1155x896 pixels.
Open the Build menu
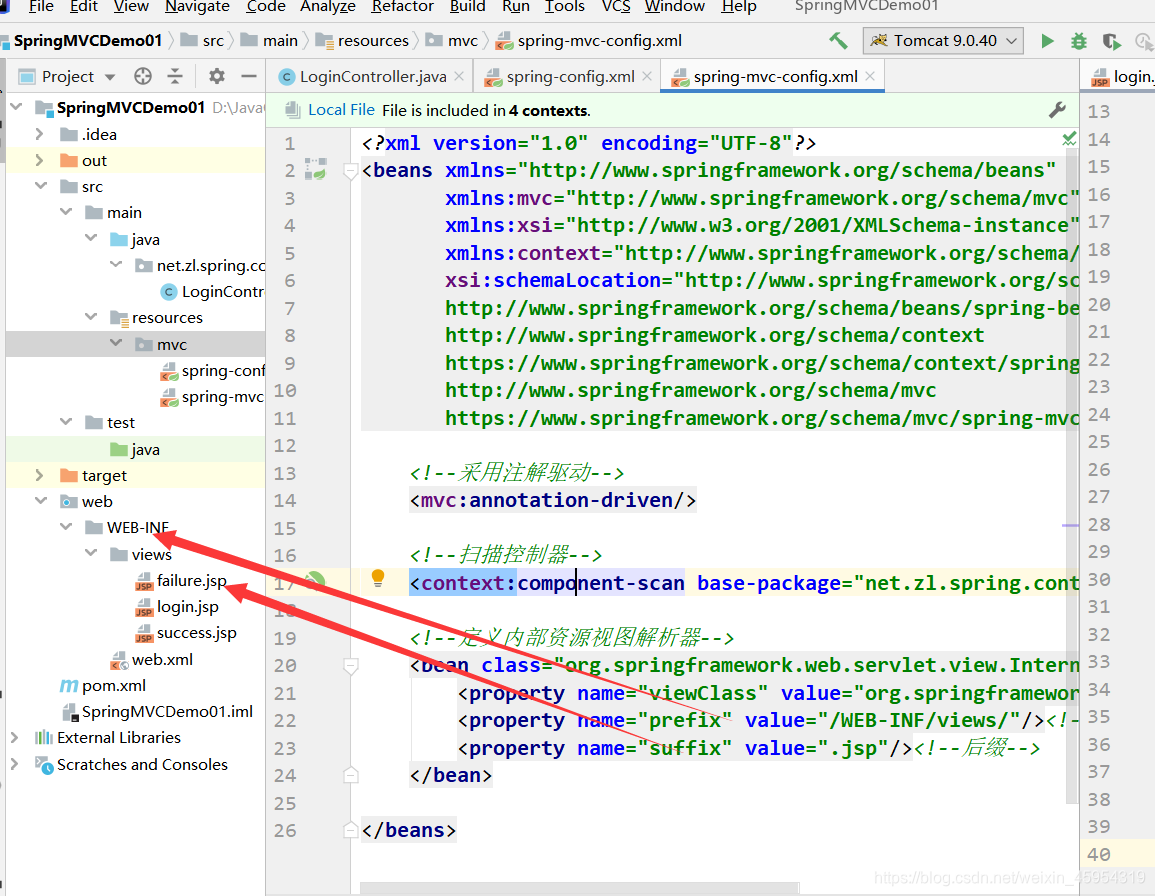tap(468, 7)
